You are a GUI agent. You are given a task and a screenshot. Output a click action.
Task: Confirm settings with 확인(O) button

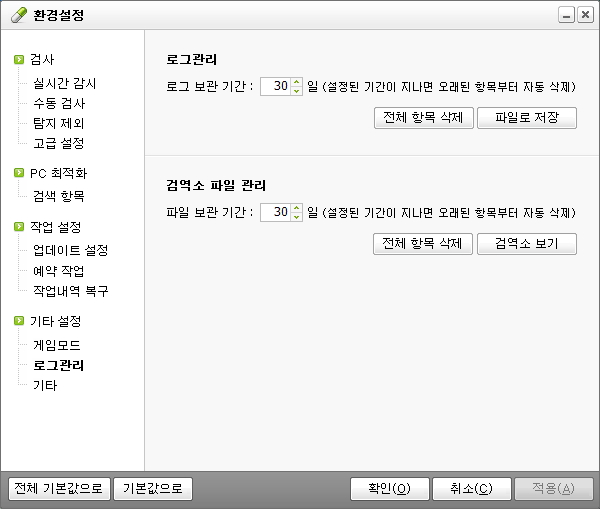click(x=389, y=489)
